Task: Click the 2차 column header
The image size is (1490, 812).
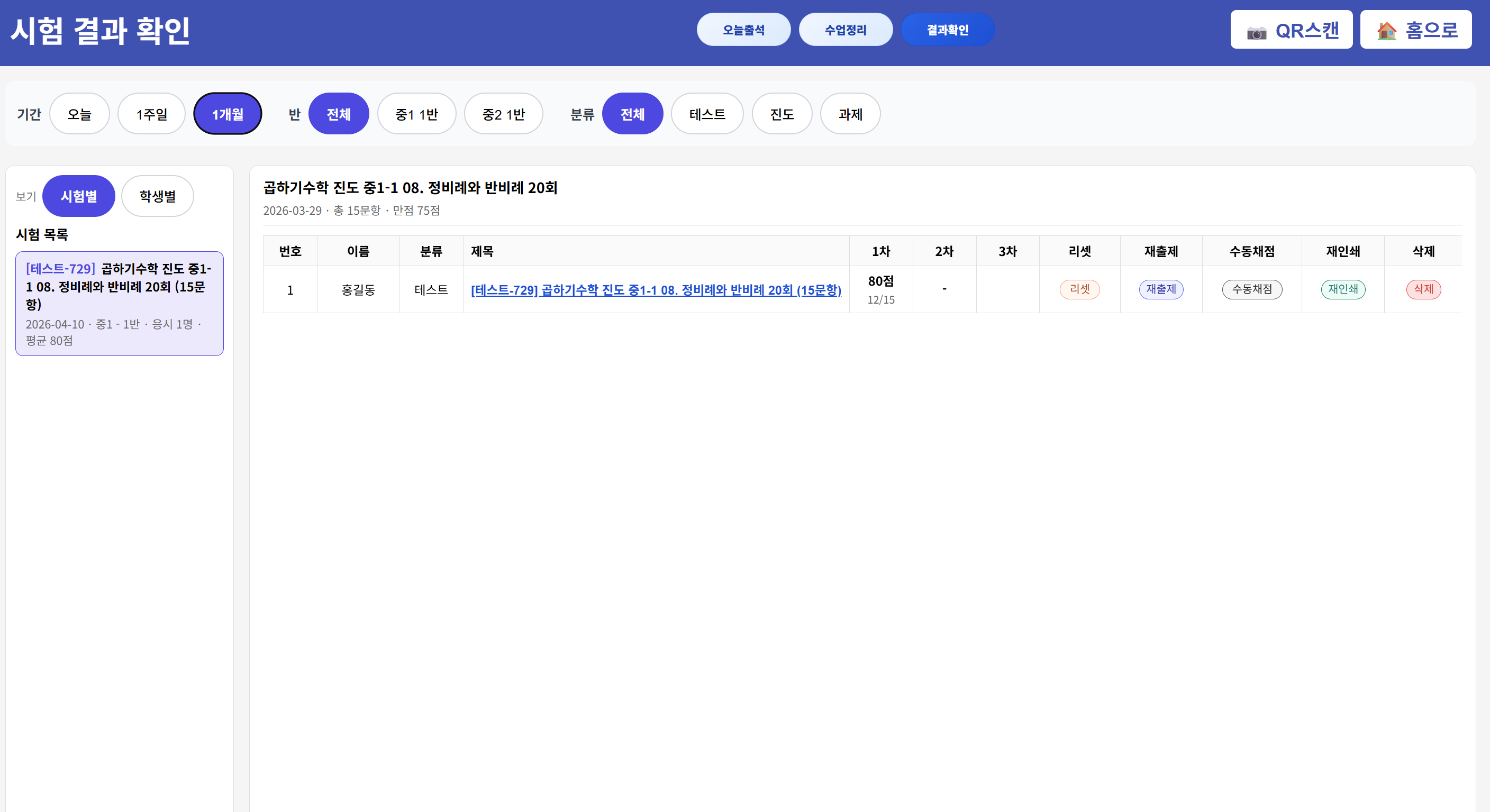Action: point(944,252)
